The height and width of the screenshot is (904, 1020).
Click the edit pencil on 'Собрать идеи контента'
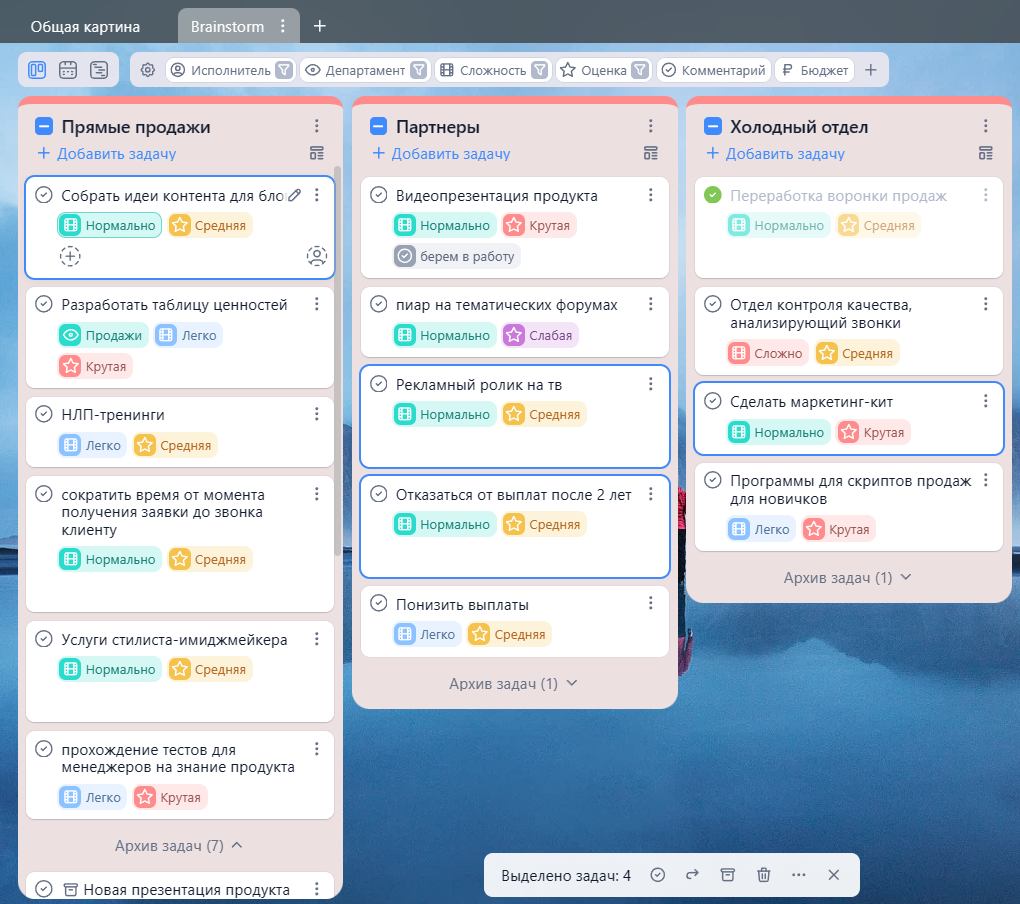click(x=294, y=195)
